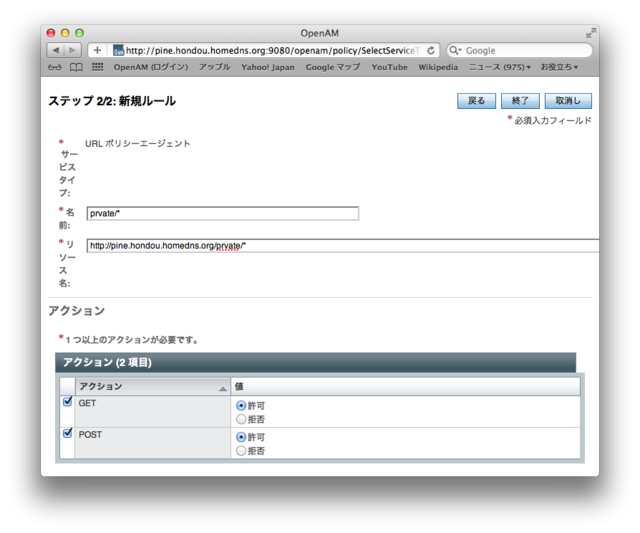Uncheck the POST action checkbox
The image size is (640, 533).
[68, 434]
